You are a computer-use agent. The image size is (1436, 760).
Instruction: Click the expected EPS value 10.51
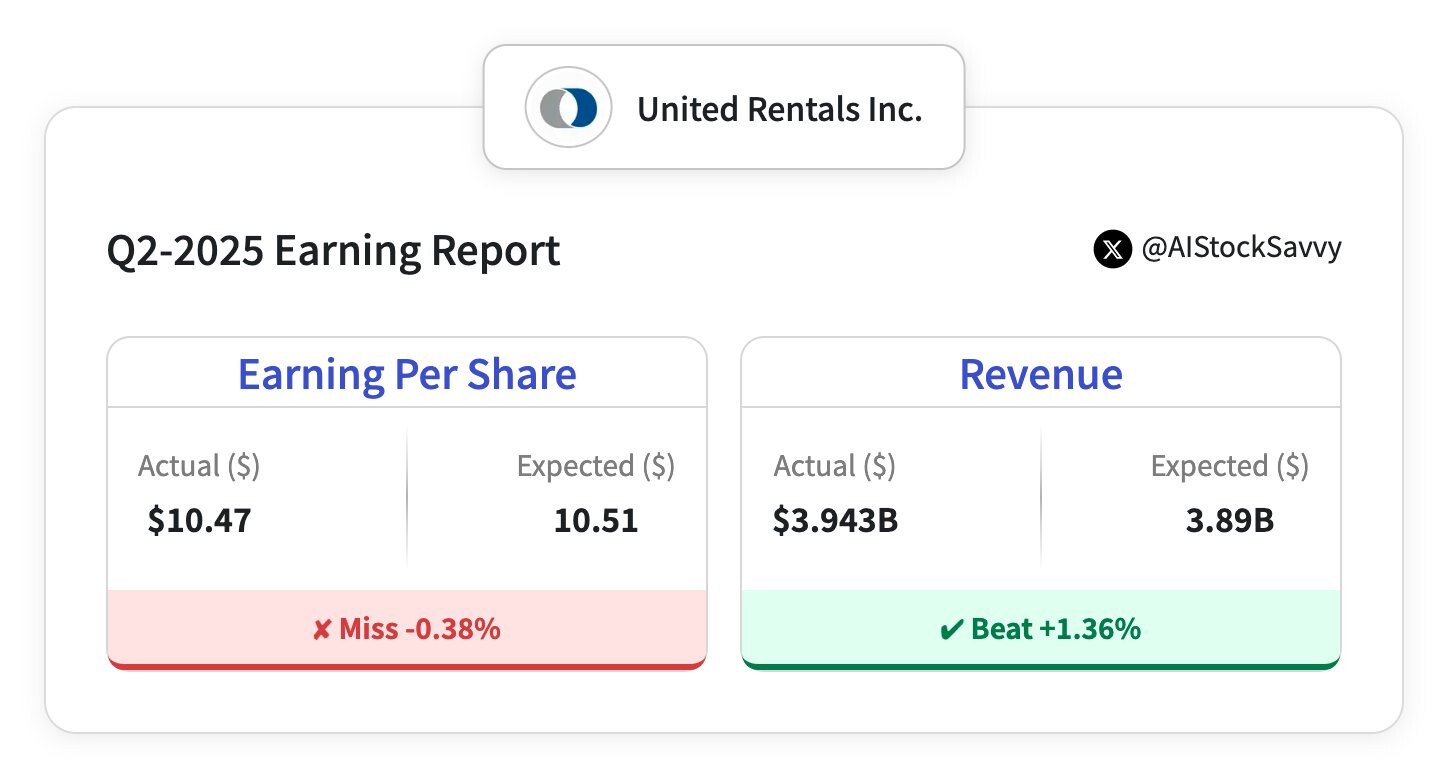click(595, 521)
